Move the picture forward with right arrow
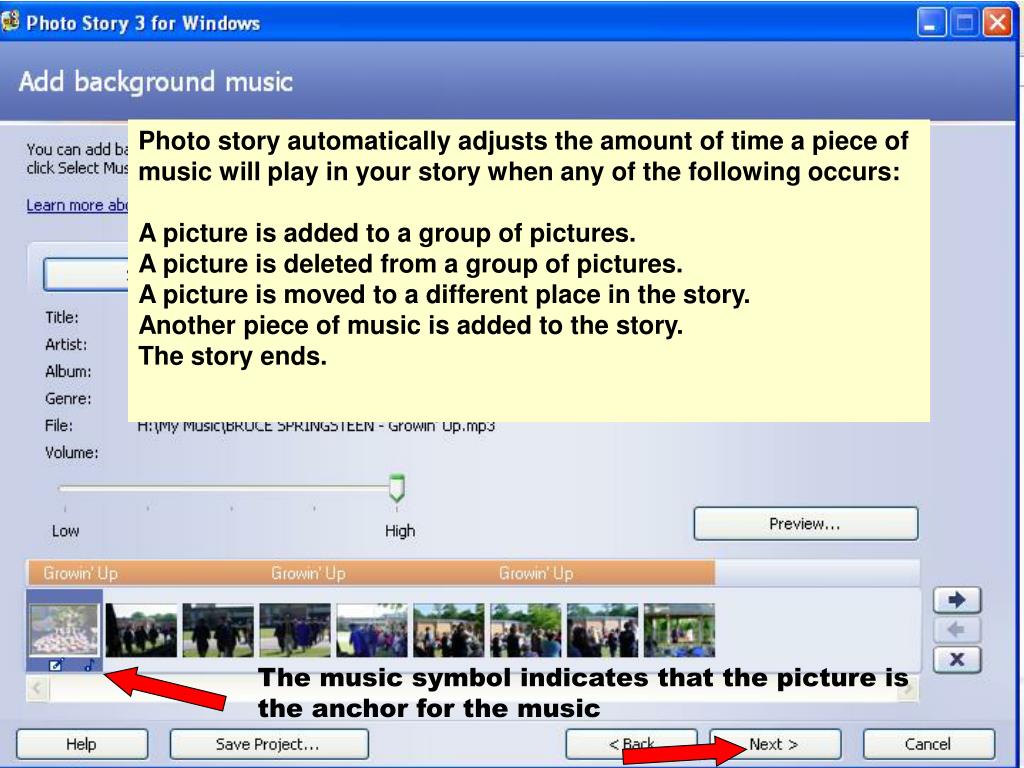Screen dimensions: 1024x768 (x=957, y=600)
